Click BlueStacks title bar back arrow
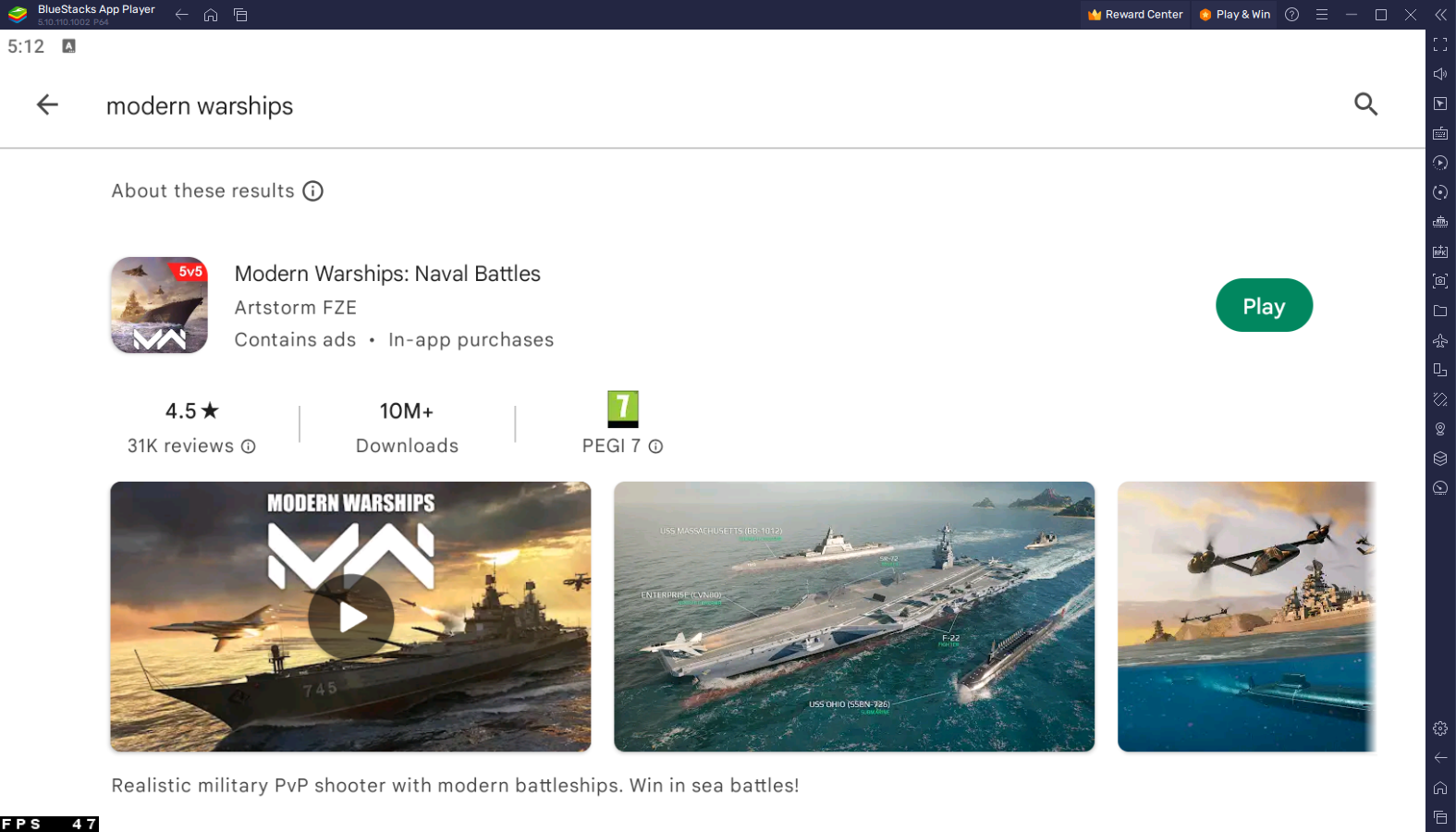This screenshot has width=1456, height=832. [181, 15]
